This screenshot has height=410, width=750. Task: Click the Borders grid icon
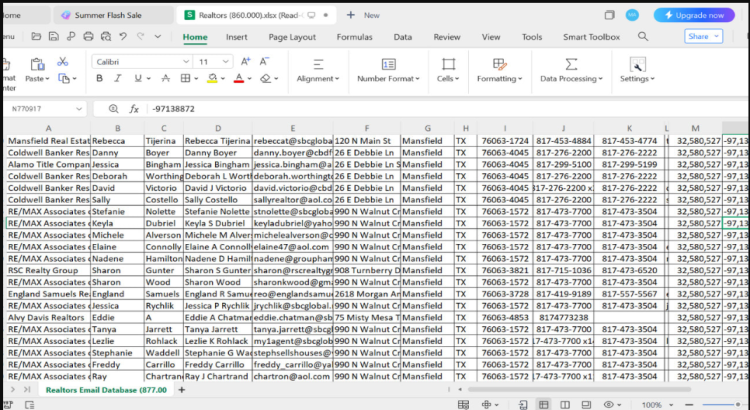click(186, 78)
